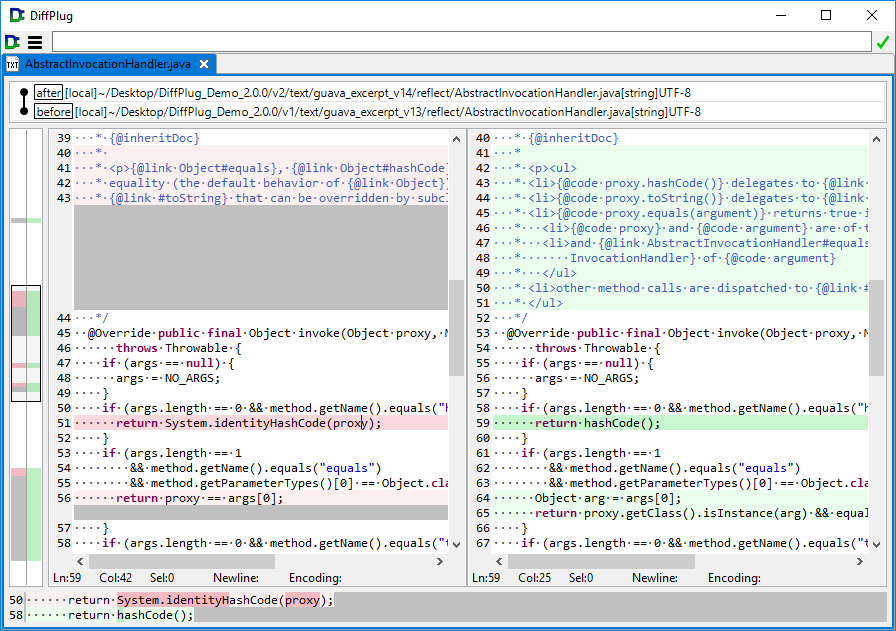Click right pane horizontal scrollbar thumb
This screenshot has height=631, width=896.
tap(601, 561)
